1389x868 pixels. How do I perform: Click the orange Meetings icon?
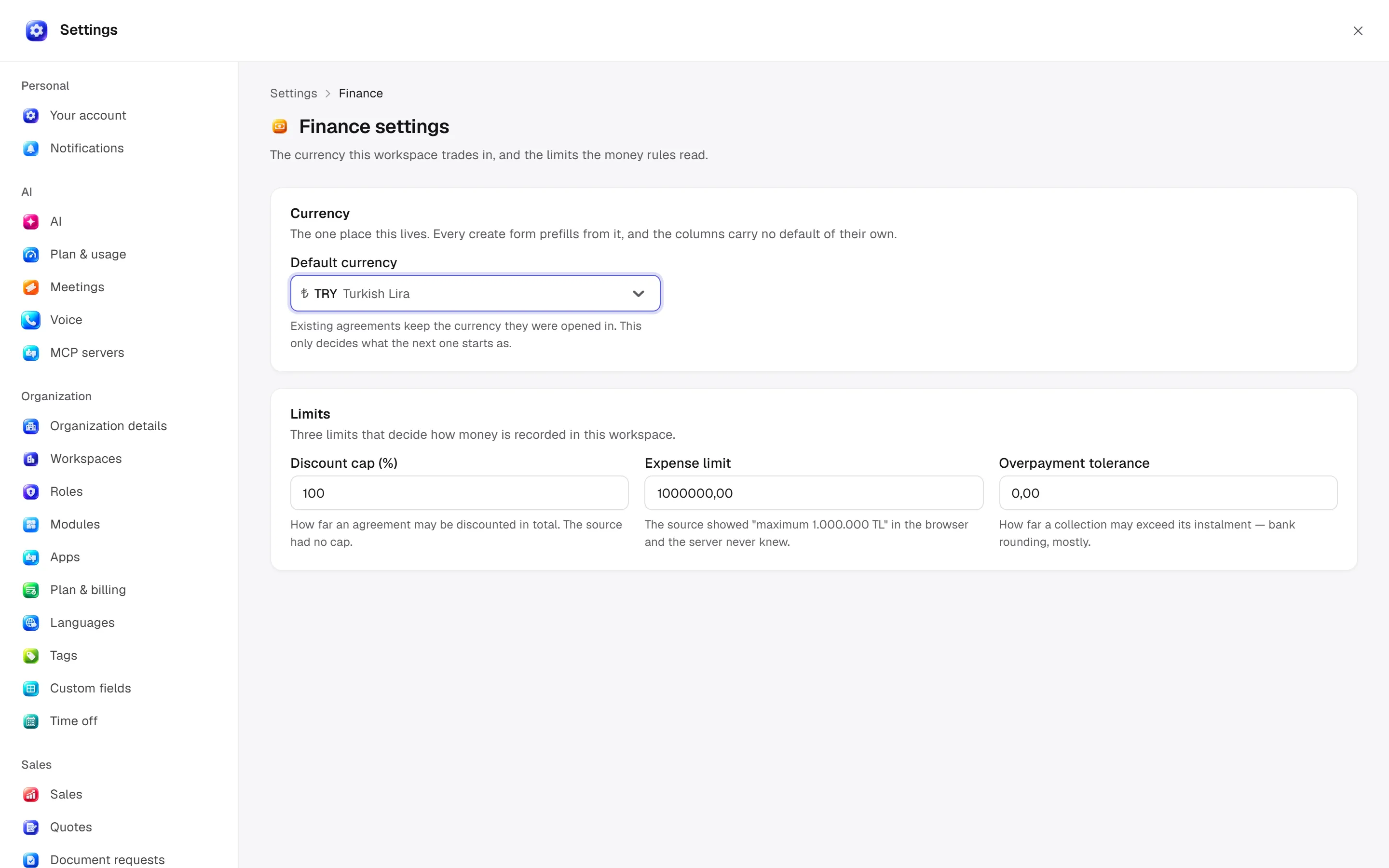point(31,287)
